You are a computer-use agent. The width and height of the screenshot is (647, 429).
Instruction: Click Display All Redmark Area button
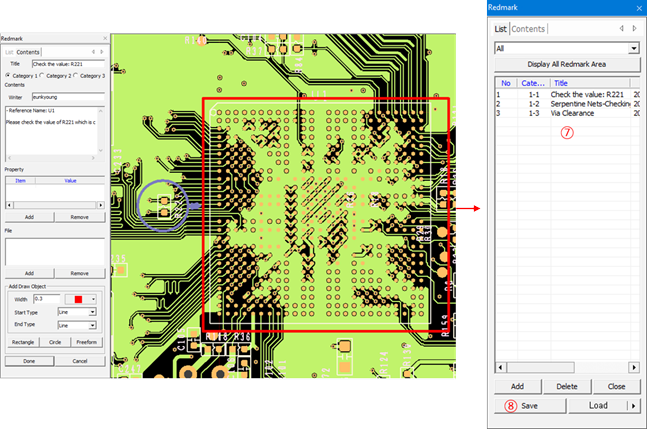(x=566, y=64)
